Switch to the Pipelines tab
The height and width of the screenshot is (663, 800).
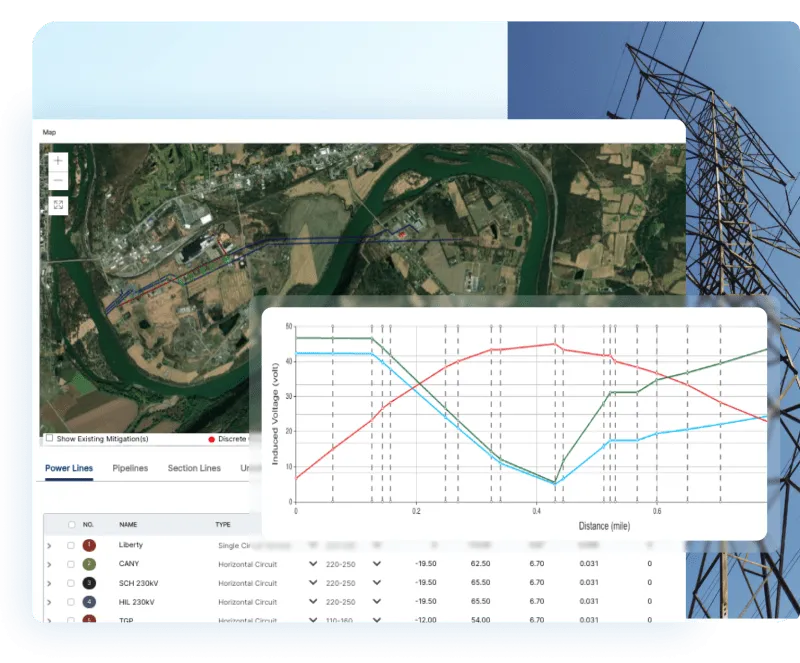click(130, 468)
